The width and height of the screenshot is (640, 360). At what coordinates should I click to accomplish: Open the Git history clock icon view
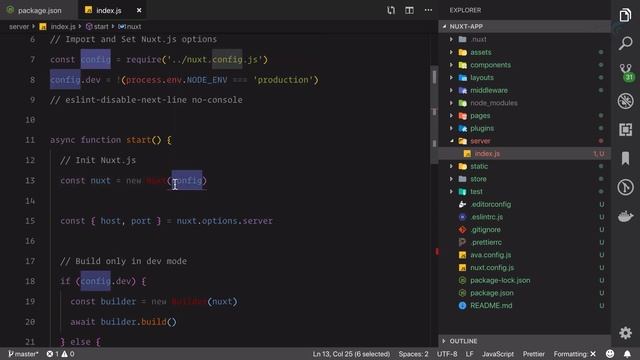625,187
